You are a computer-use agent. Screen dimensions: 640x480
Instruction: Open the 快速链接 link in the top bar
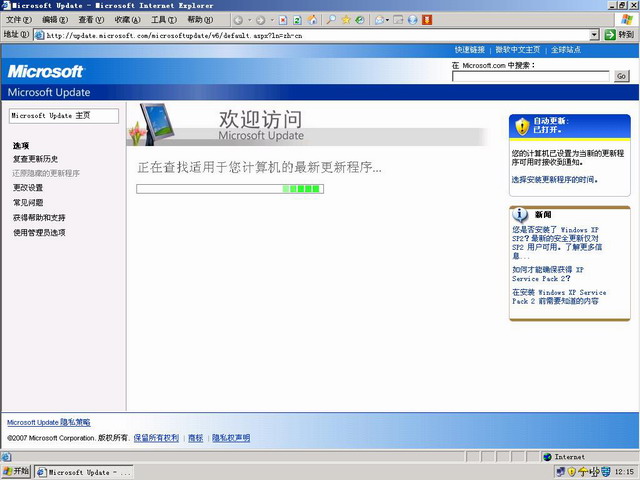[470, 50]
